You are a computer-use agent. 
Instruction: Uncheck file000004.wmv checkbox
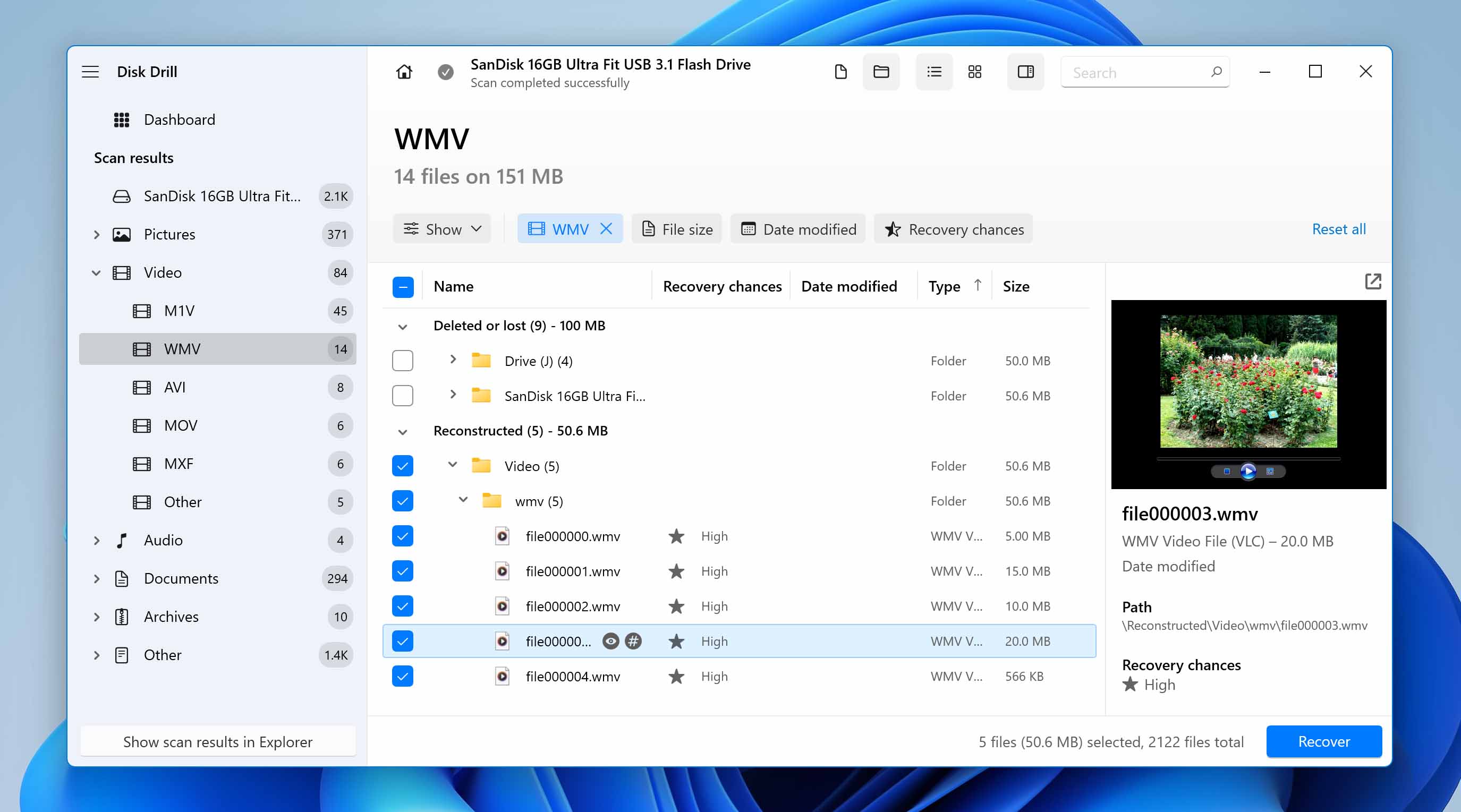(x=403, y=677)
